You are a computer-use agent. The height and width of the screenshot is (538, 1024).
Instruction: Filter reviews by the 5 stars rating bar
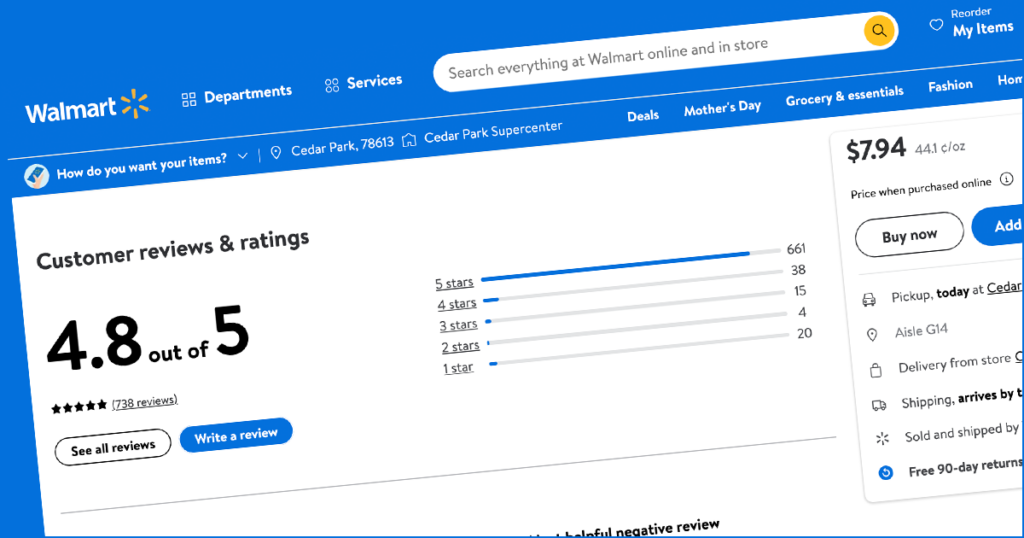pos(615,266)
